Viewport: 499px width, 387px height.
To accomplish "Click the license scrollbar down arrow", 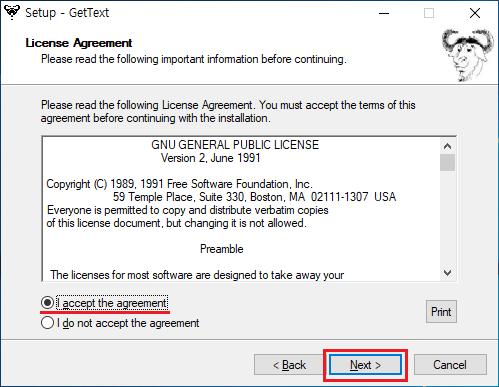I will (x=447, y=273).
